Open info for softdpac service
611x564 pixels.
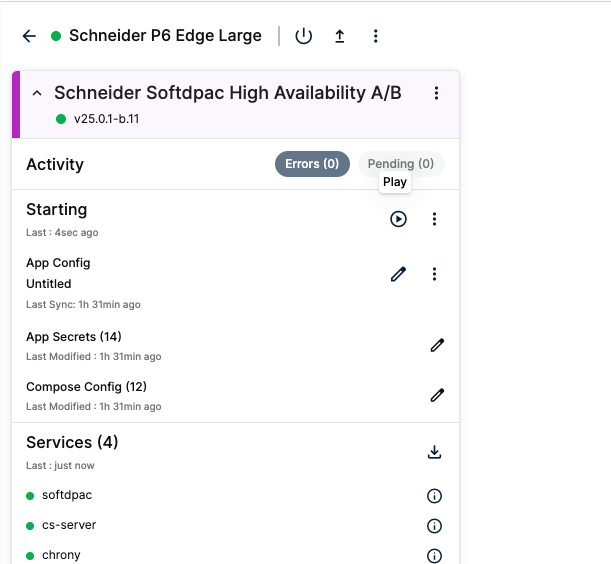coord(434,496)
